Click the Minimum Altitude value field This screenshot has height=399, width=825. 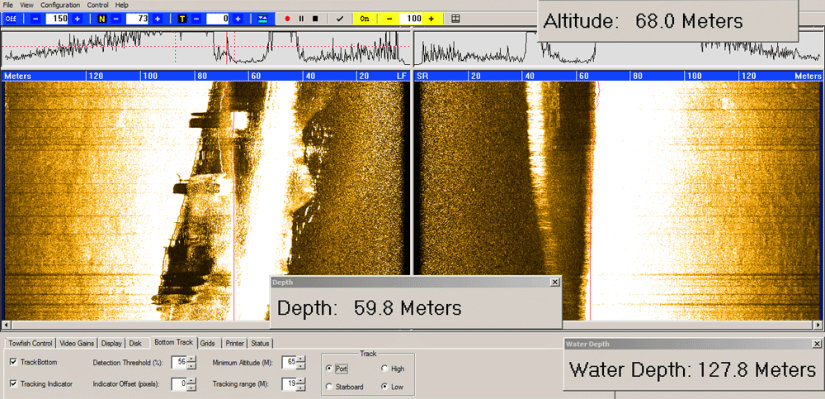tap(289, 362)
